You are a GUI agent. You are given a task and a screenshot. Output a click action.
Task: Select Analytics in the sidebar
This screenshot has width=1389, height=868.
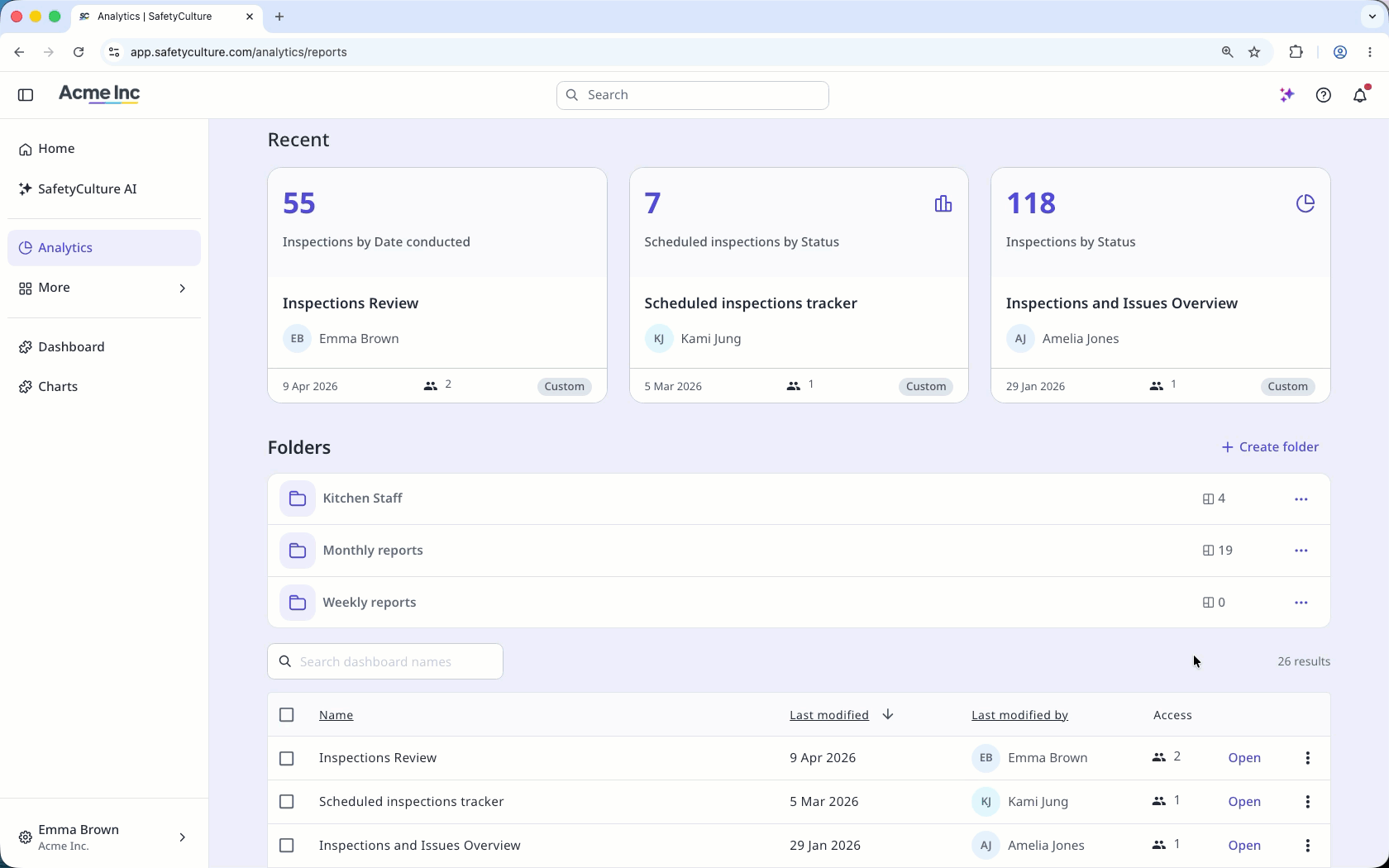tap(104, 248)
